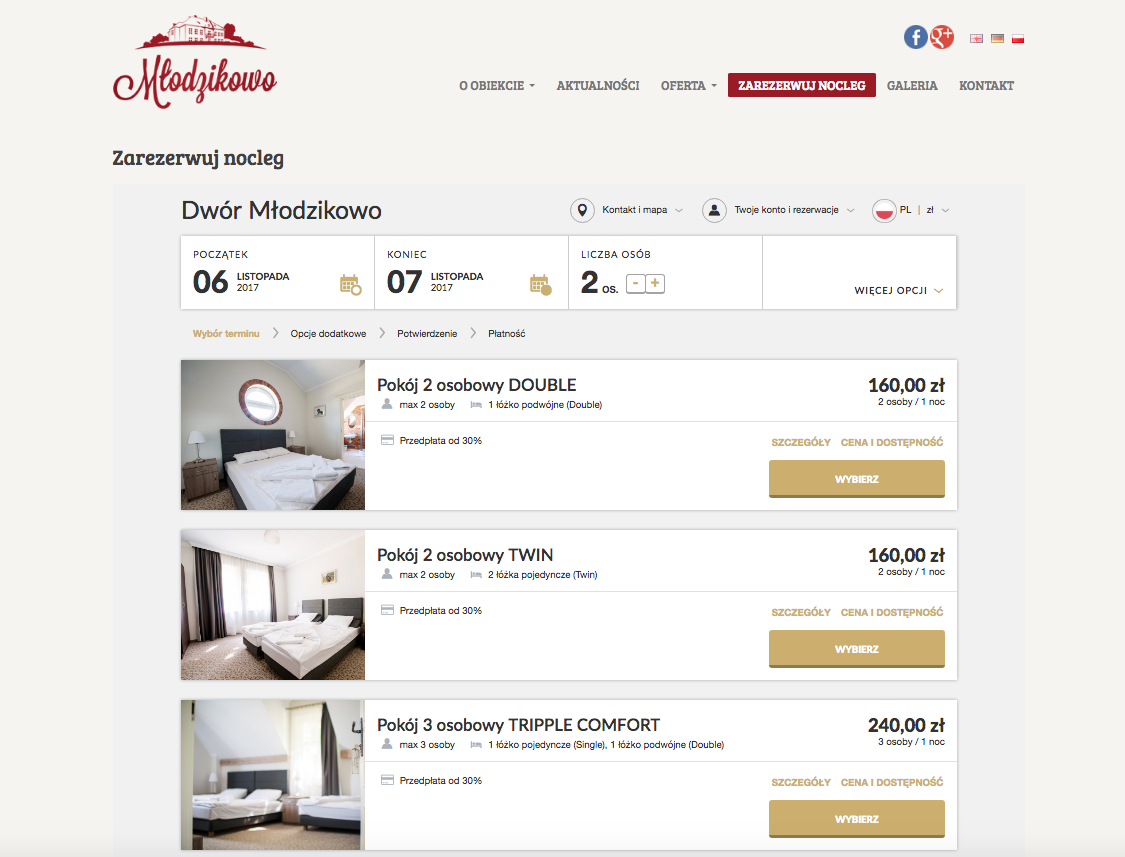Go to the Galeria menu item

pyautogui.click(x=912, y=85)
